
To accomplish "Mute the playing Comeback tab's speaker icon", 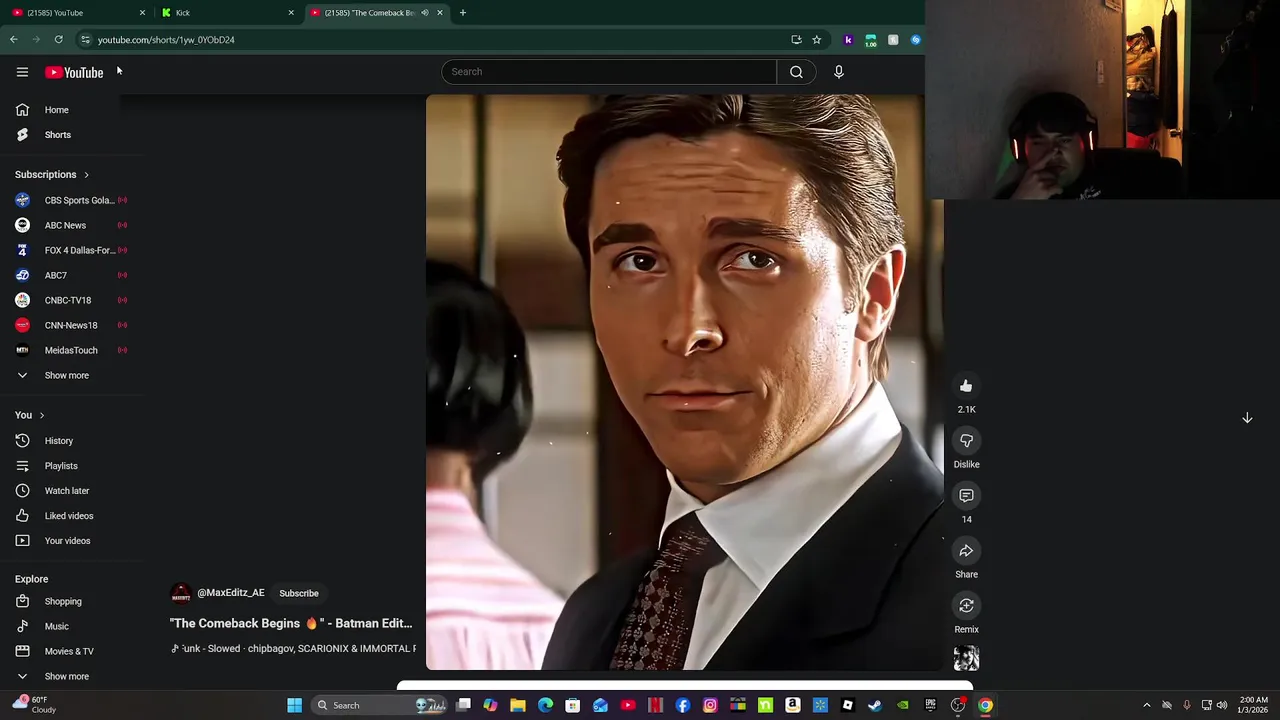I will (425, 13).
